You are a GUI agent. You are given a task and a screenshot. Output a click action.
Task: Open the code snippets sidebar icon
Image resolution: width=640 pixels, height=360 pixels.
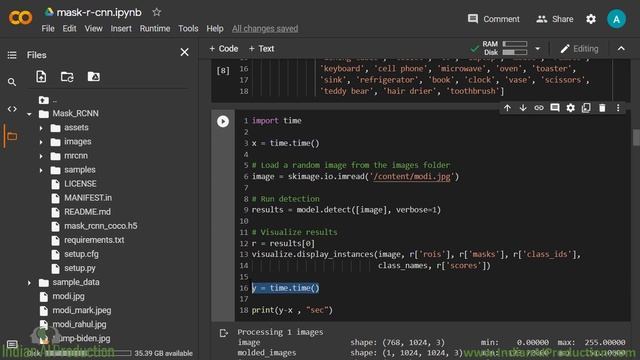pos(12,109)
